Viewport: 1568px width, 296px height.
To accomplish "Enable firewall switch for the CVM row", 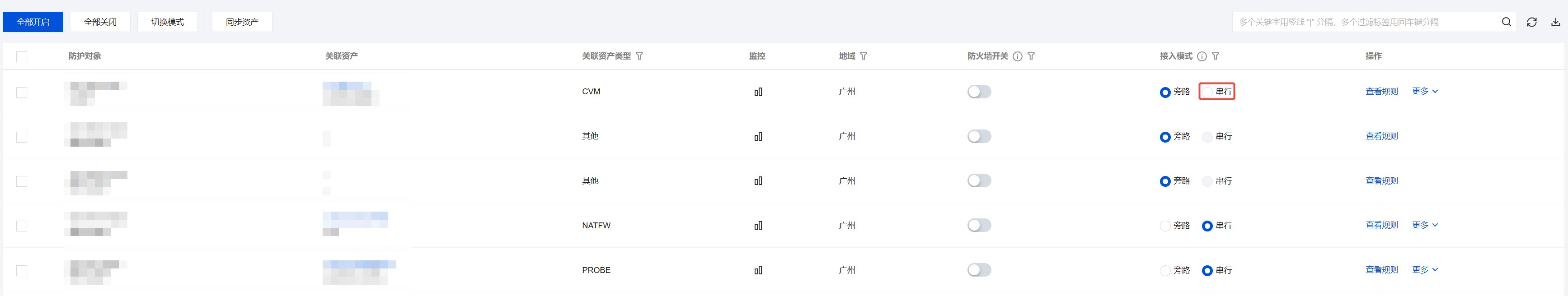I will [x=979, y=92].
